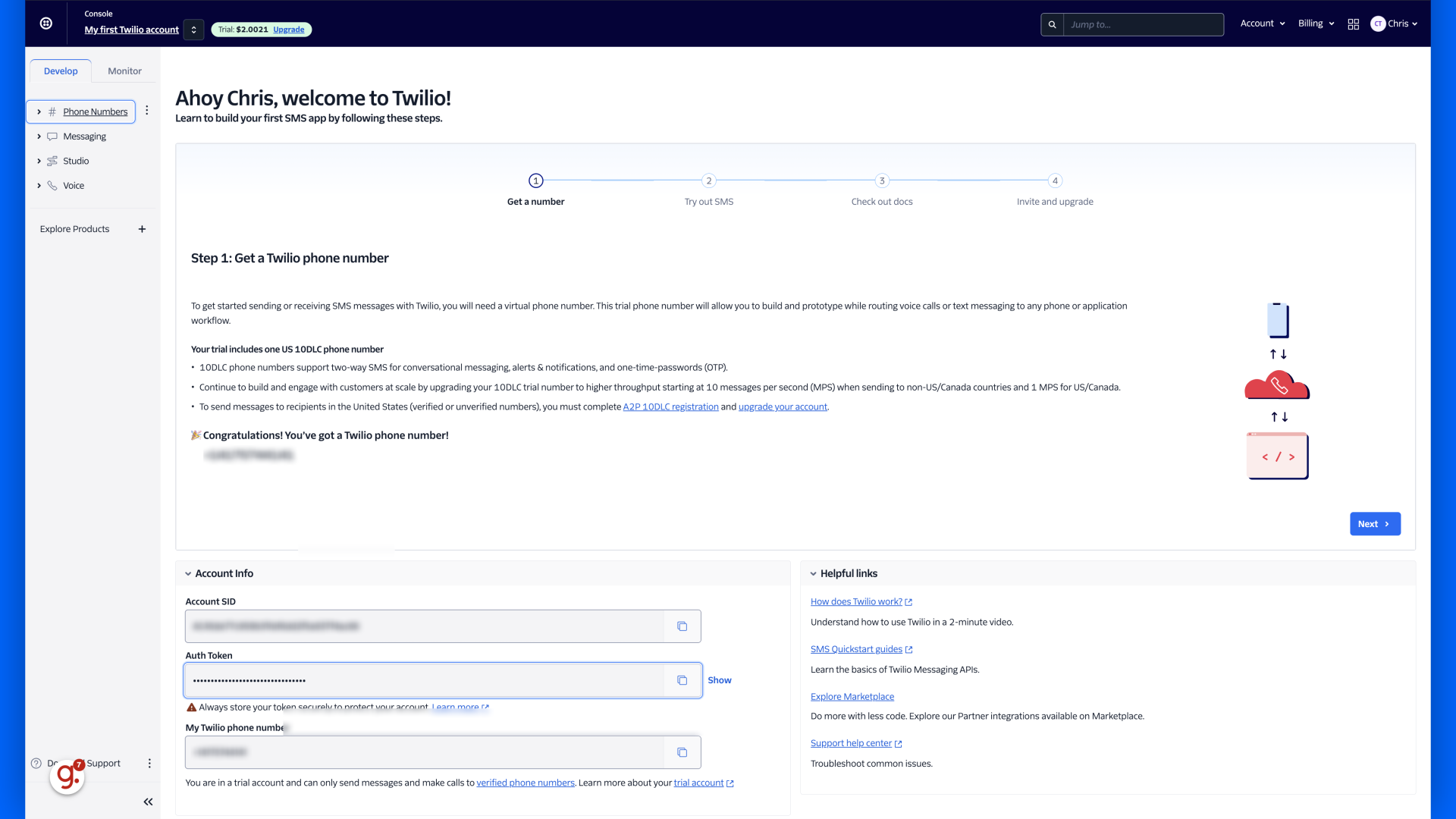This screenshot has width=1456, height=819.
Task: Open the verified phone numbers link
Action: 526,783
